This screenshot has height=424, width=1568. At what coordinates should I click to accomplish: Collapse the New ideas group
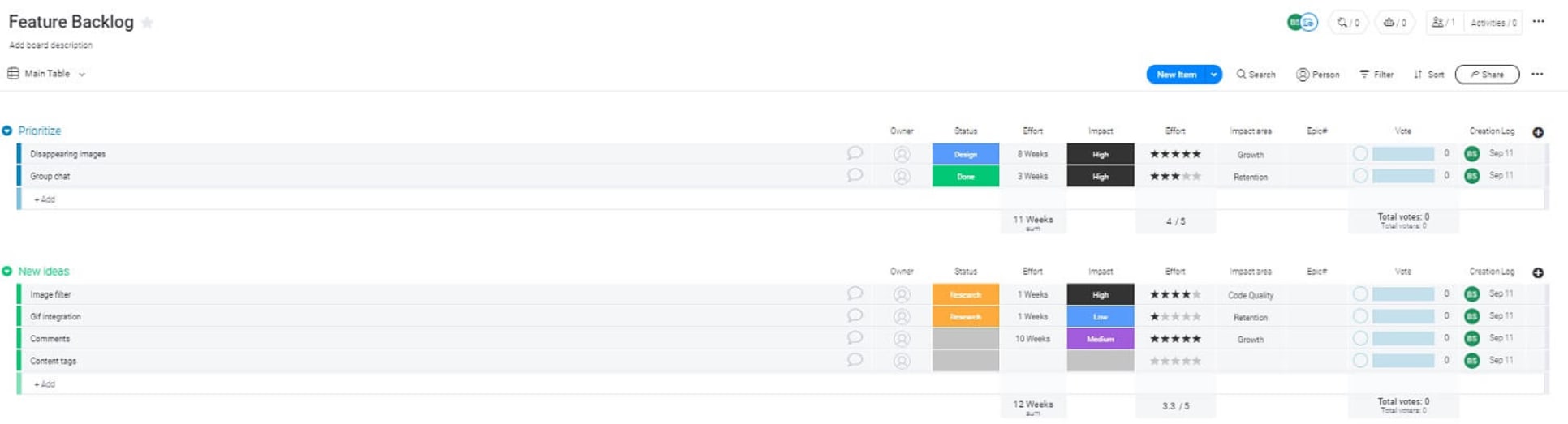(7, 271)
